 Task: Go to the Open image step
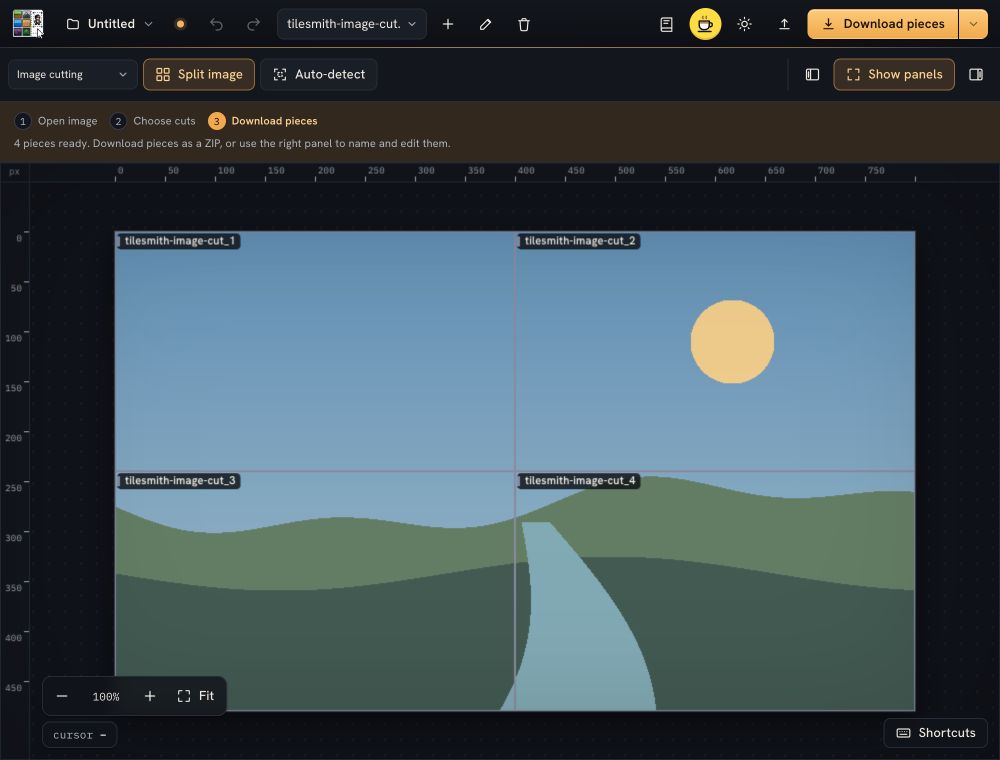(56, 121)
